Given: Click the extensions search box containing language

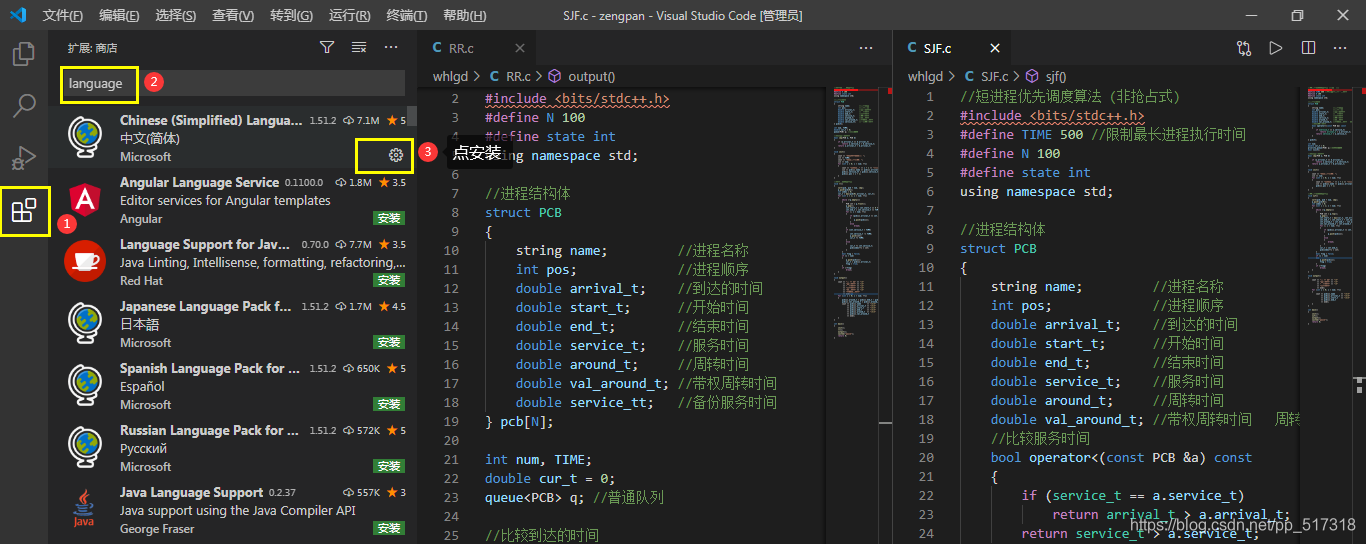Looking at the screenshot, I should pos(234,84).
